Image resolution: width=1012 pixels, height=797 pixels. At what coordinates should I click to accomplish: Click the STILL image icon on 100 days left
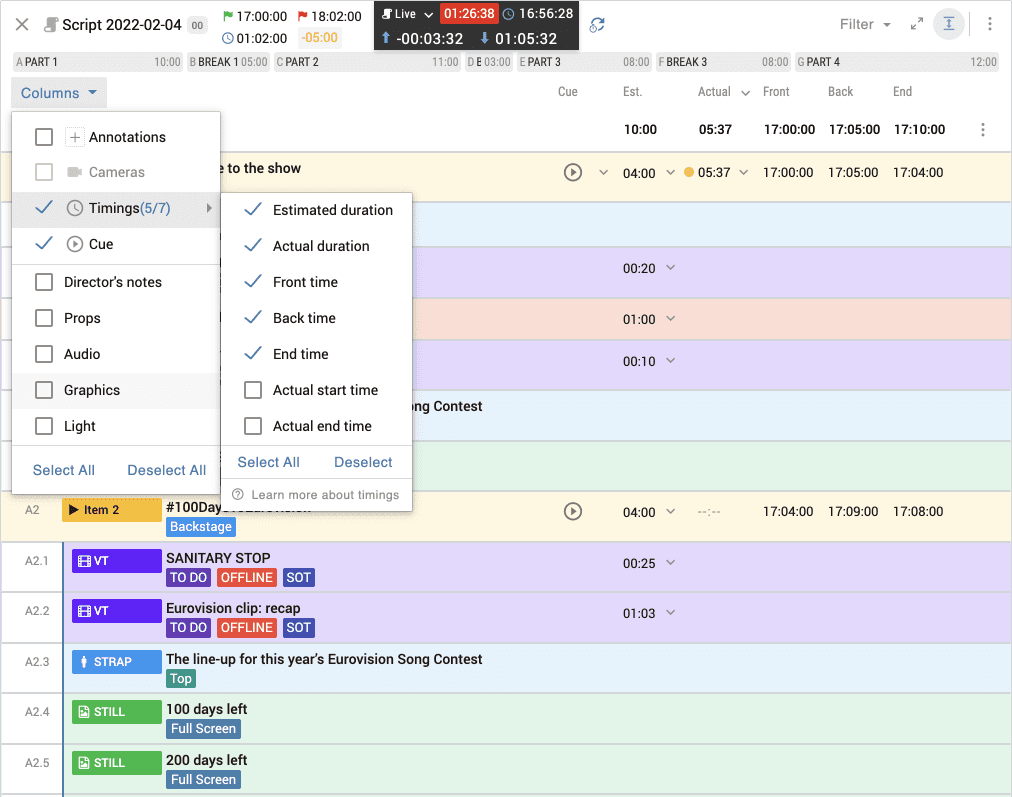(83, 712)
